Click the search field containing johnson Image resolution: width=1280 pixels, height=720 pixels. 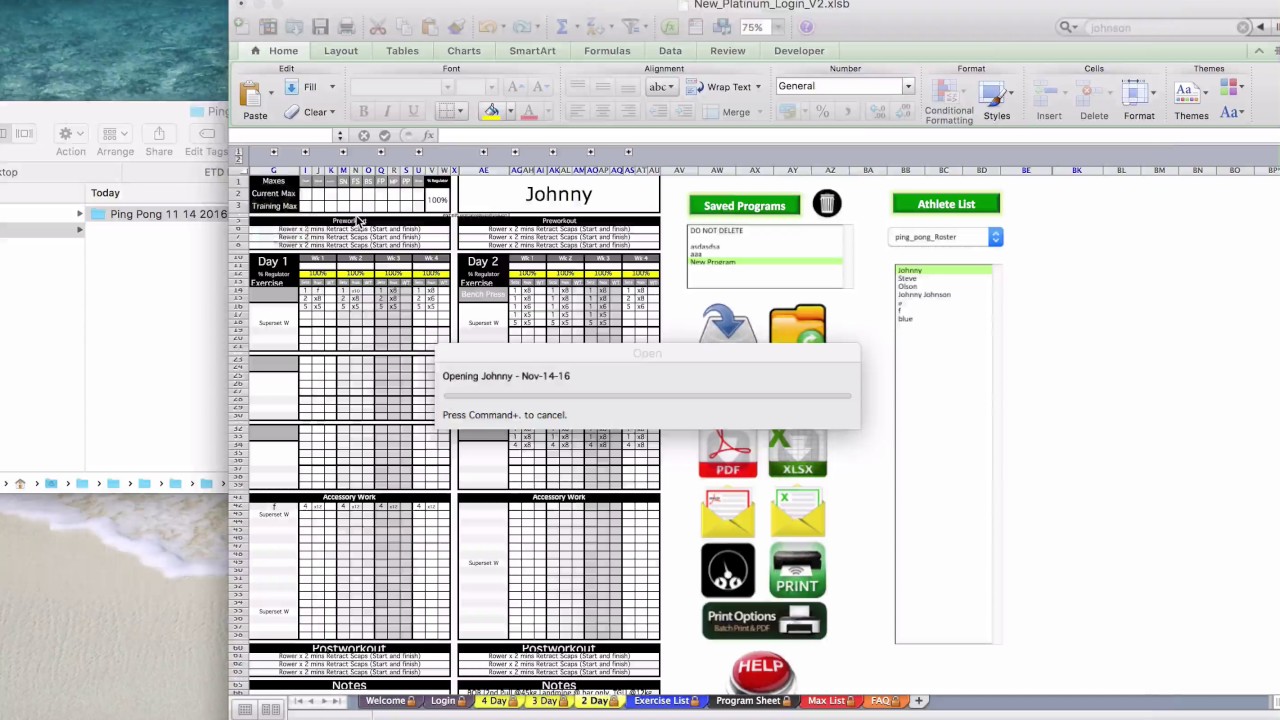pyautogui.click(x=1155, y=28)
